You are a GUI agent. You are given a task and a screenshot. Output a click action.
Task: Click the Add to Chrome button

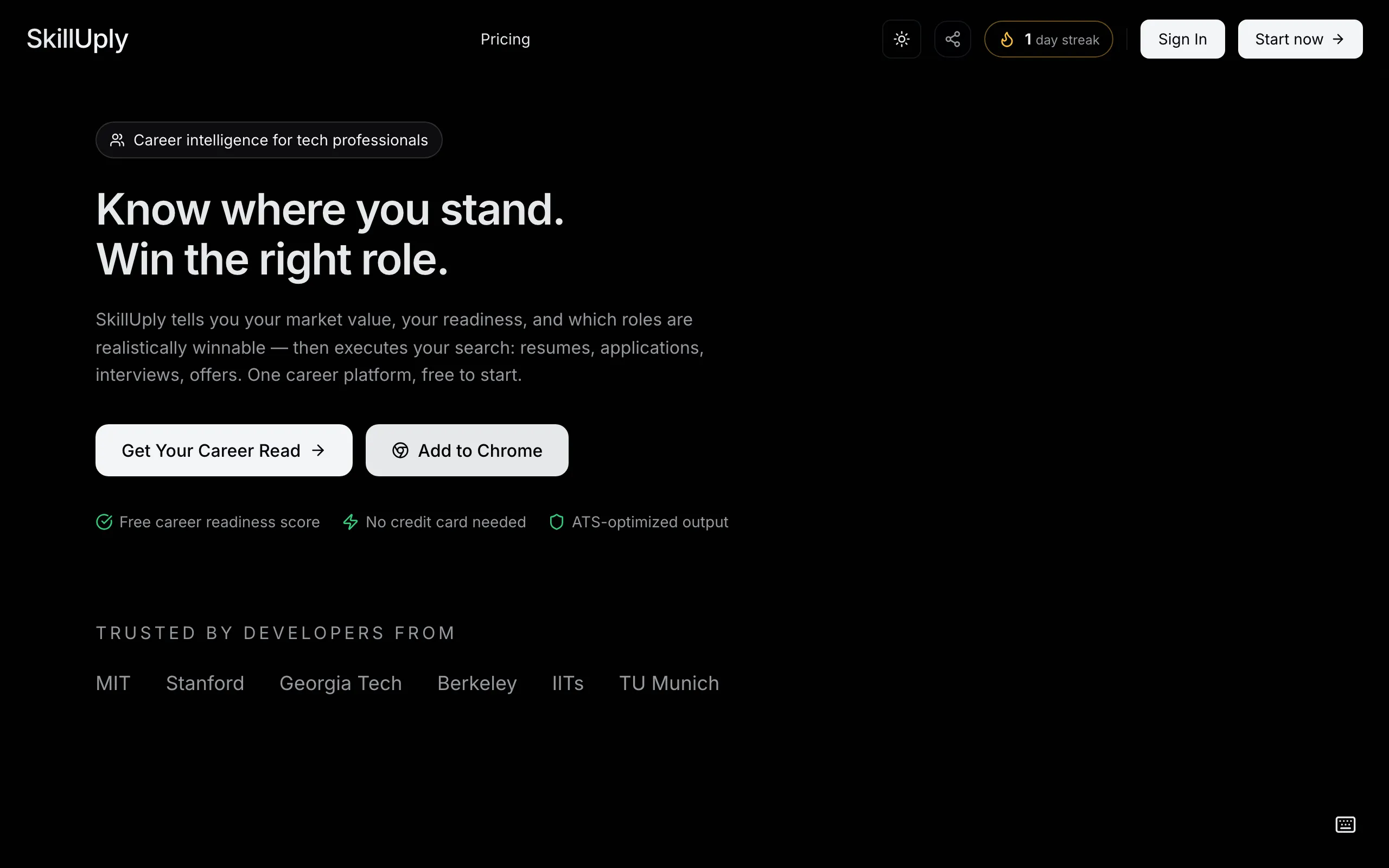[467, 450]
